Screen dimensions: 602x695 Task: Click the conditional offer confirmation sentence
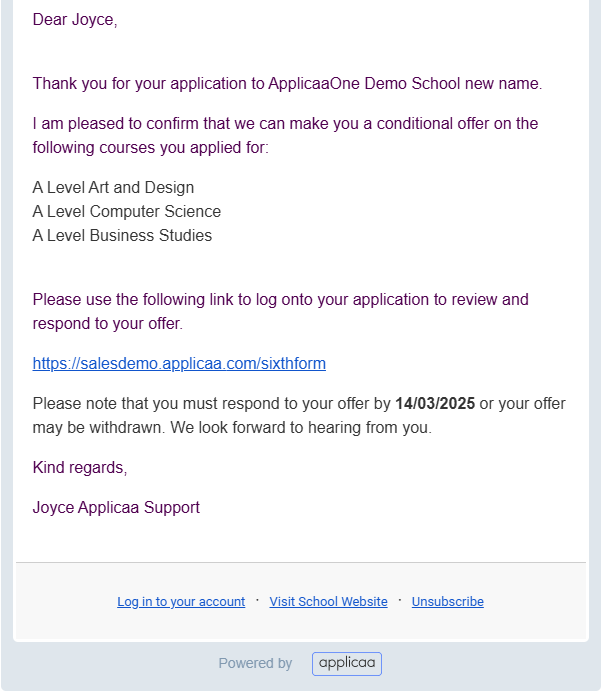click(285, 135)
